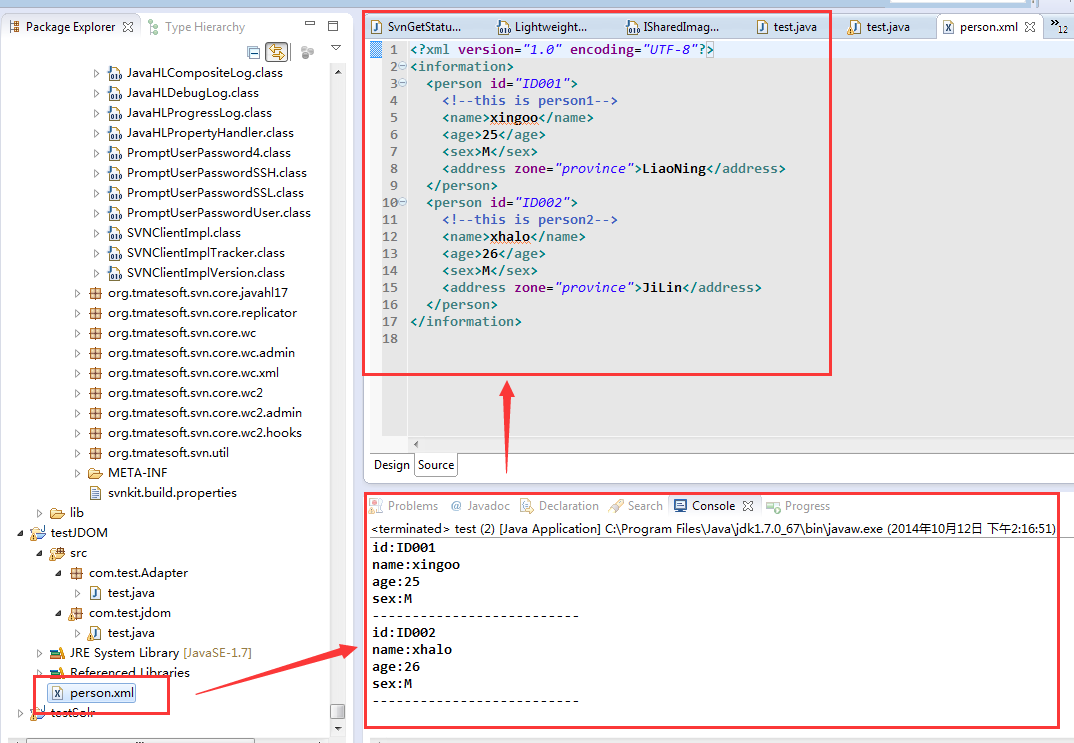Select SVNClientImpl.class file icon
Screen dimensions: 1074x743
click(x=115, y=233)
